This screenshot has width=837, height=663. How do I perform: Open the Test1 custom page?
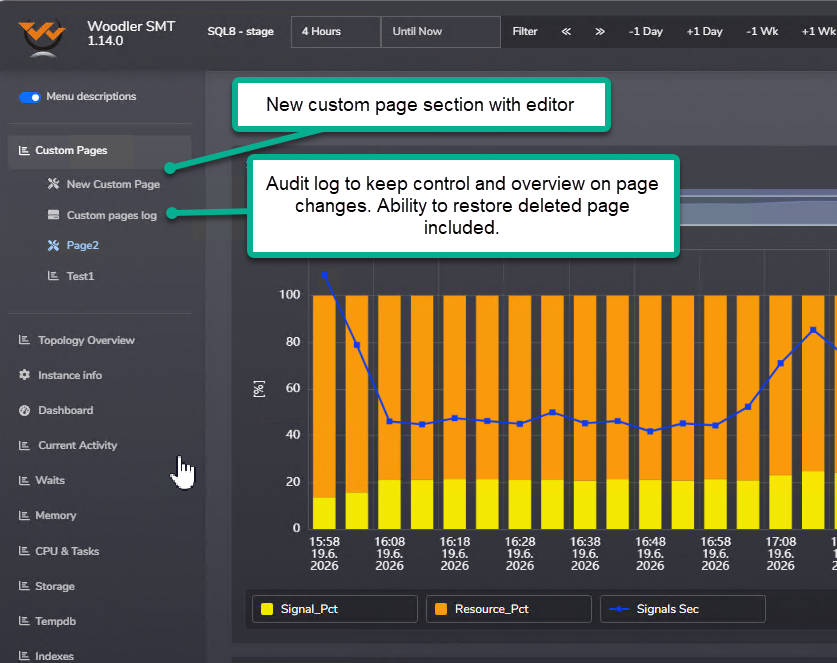[80, 276]
